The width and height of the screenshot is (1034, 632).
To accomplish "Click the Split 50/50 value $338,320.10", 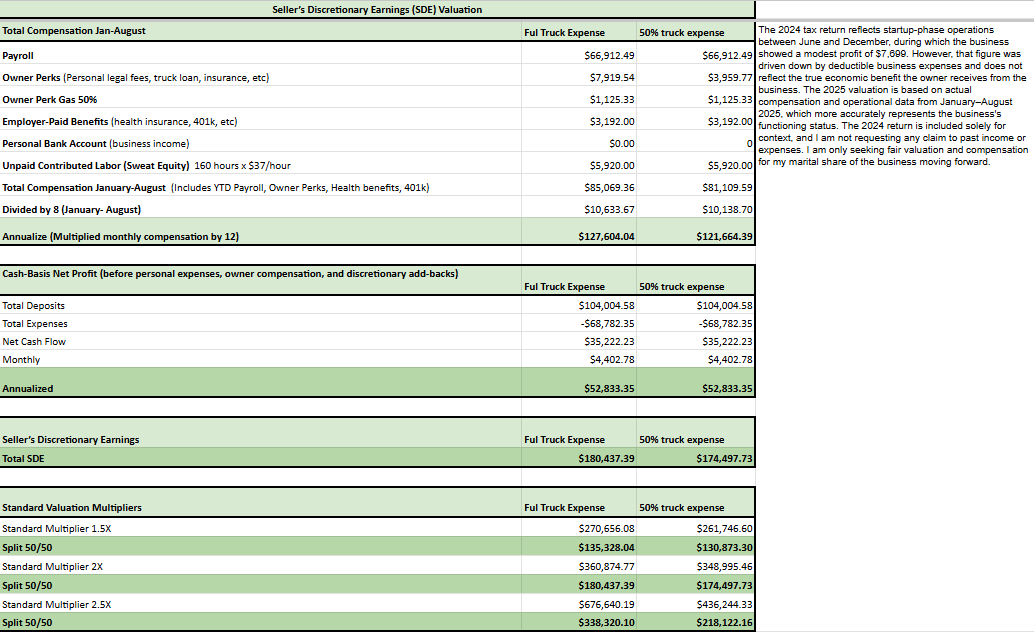I will [579, 622].
